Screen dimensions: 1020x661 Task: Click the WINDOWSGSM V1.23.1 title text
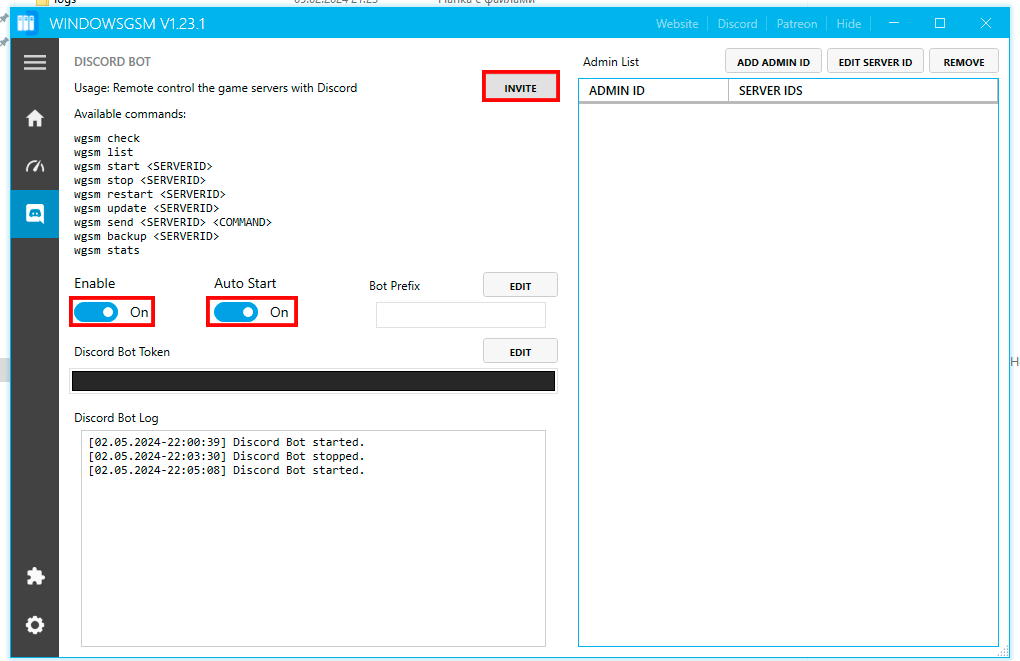coord(127,24)
